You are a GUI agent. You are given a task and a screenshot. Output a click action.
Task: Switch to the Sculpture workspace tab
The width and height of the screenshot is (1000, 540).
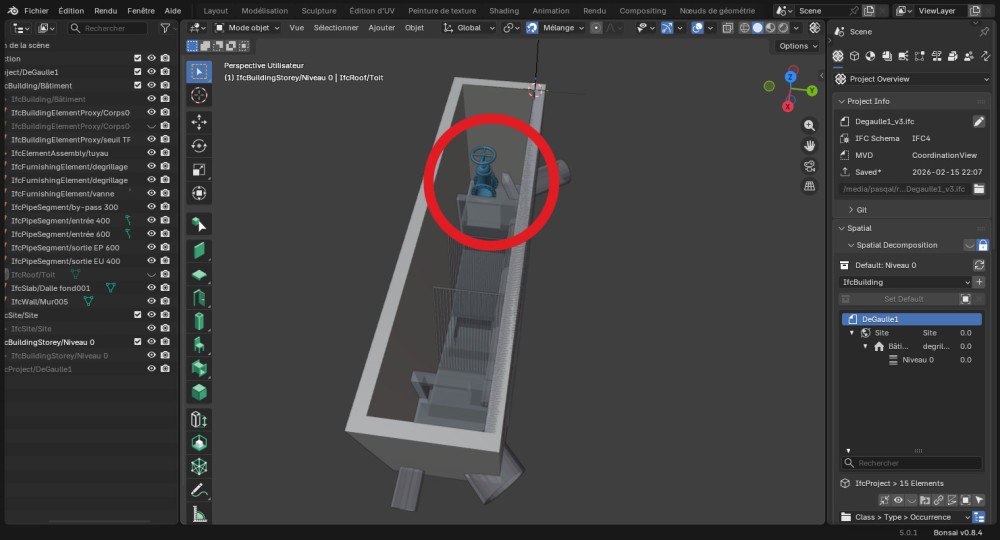[319, 10]
